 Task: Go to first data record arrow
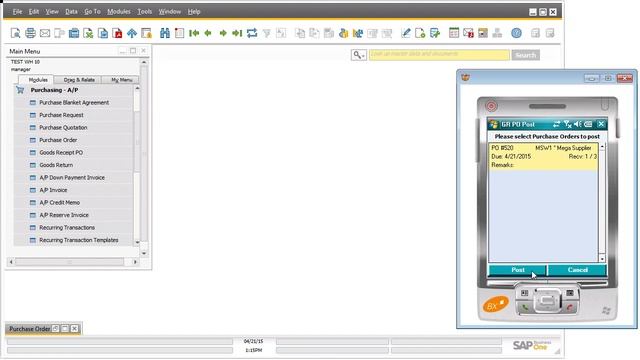[194, 33]
